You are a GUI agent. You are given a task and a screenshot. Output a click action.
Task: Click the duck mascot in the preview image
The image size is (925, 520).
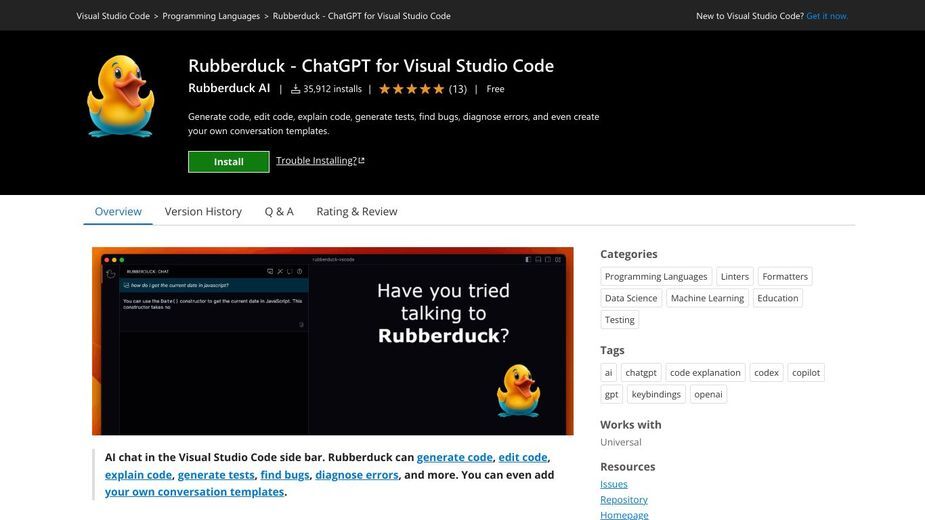click(518, 391)
